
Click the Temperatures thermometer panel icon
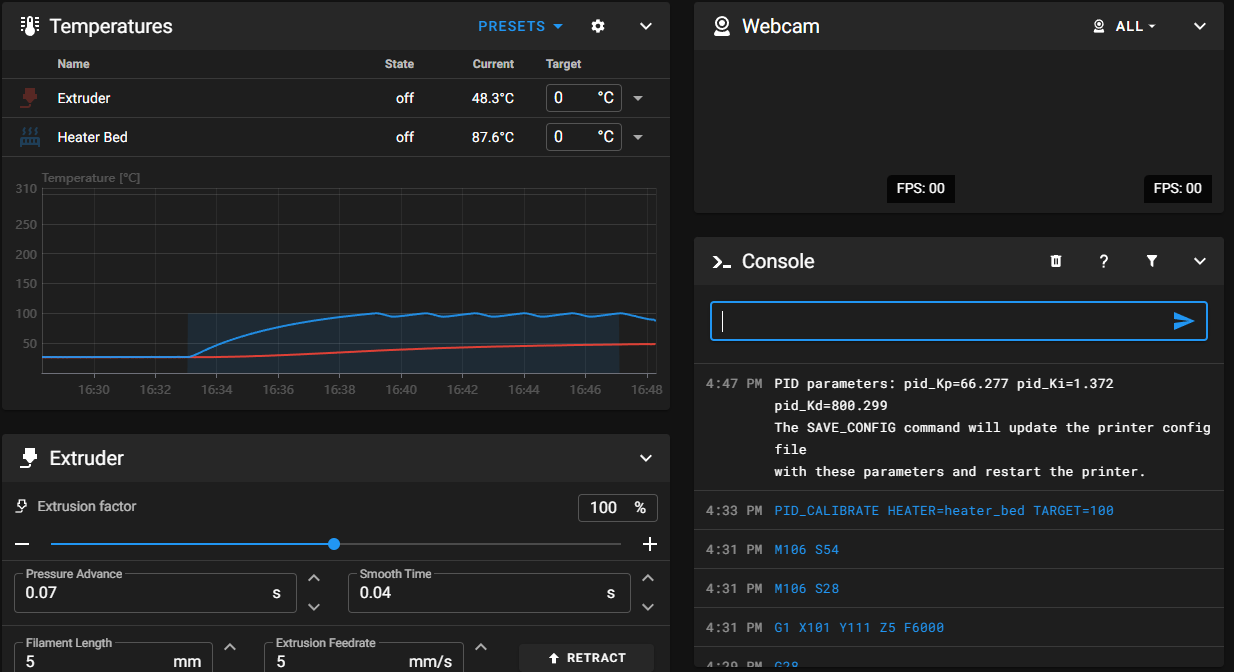point(29,26)
